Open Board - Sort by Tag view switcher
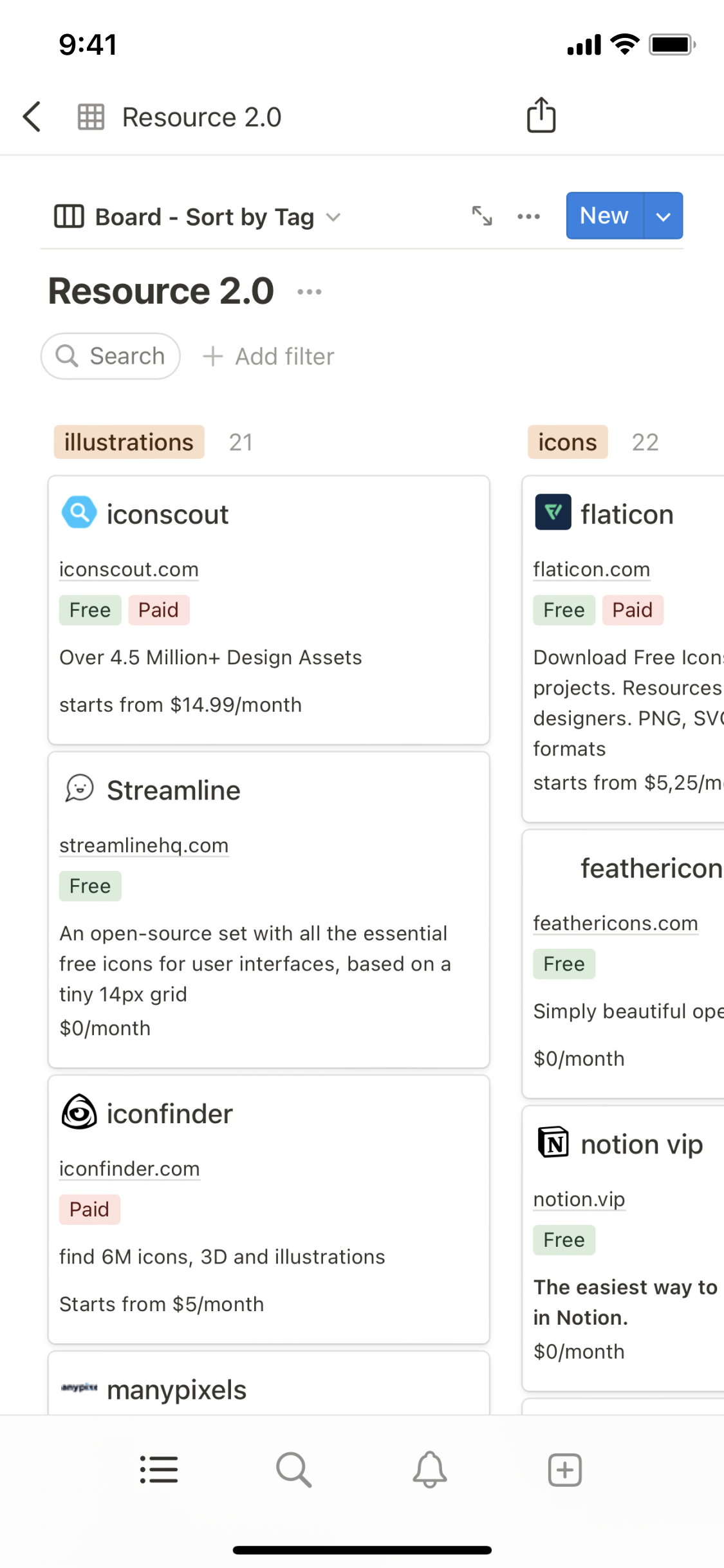The height and width of the screenshot is (1568, 724). click(x=197, y=217)
